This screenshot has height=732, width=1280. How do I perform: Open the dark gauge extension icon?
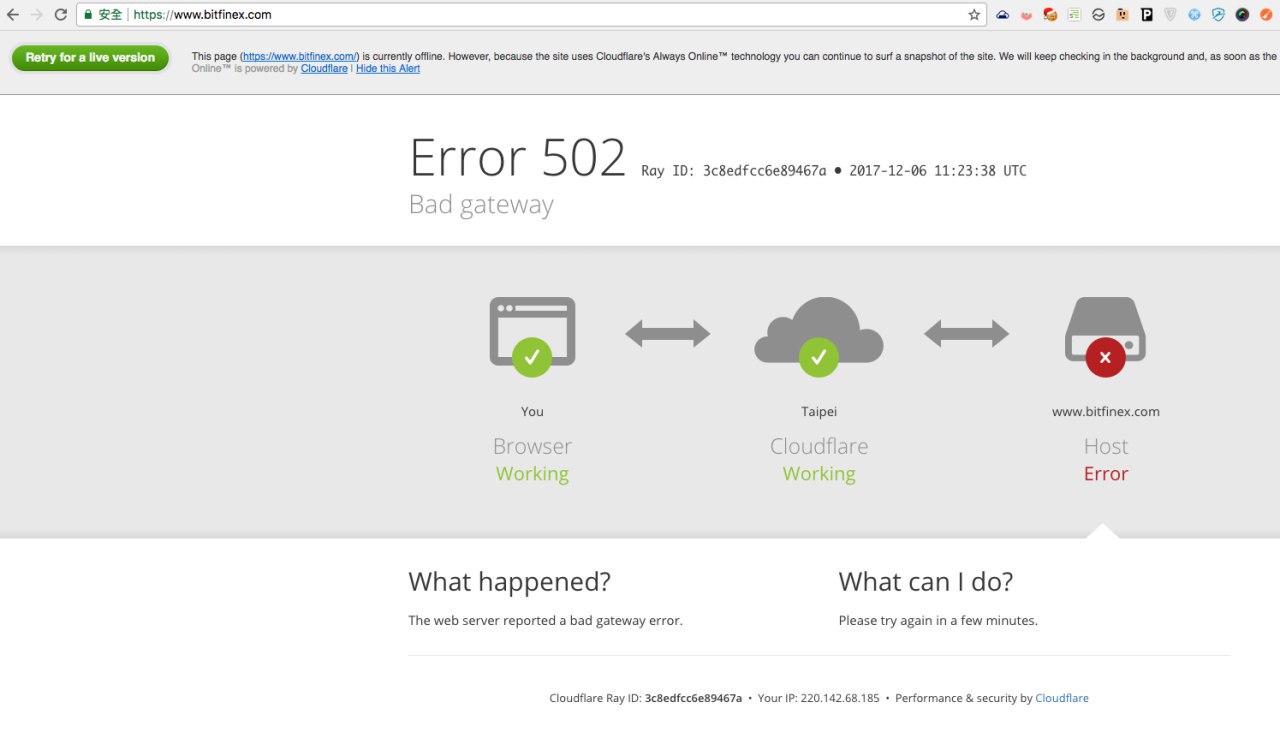pyautogui.click(x=1242, y=15)
